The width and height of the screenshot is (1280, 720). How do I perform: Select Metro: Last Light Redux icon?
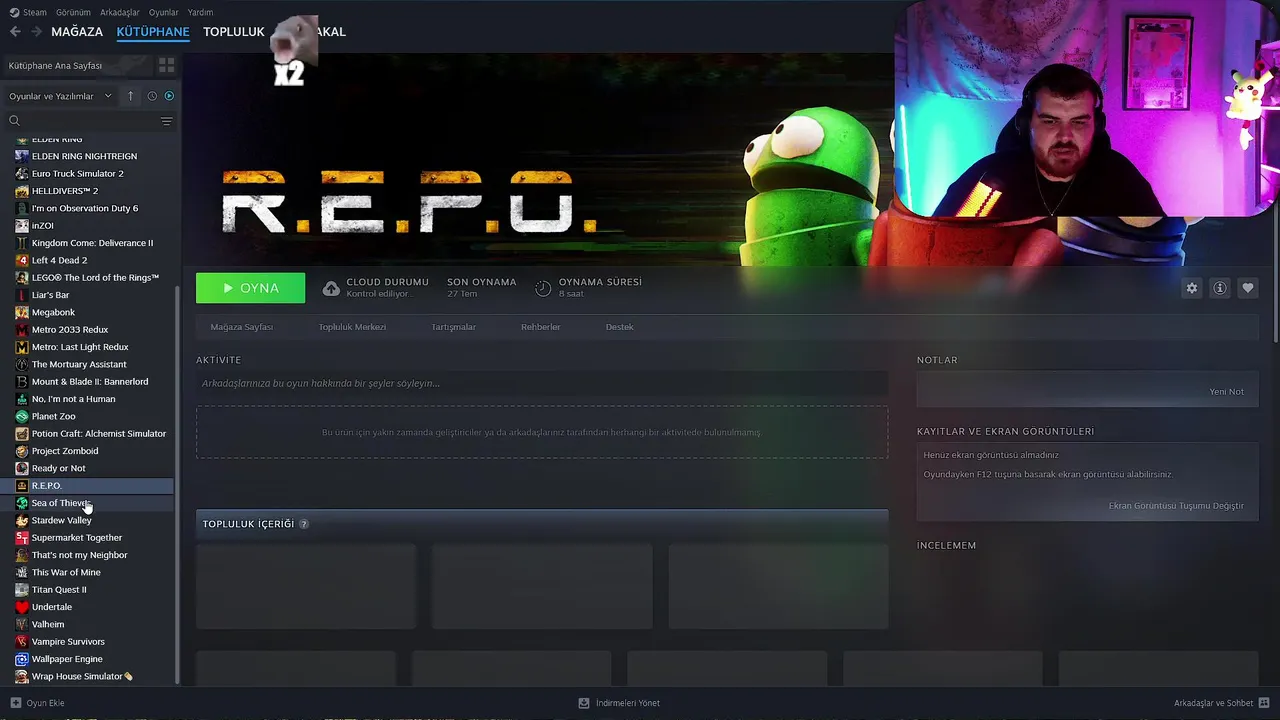[x=22, y=347]
